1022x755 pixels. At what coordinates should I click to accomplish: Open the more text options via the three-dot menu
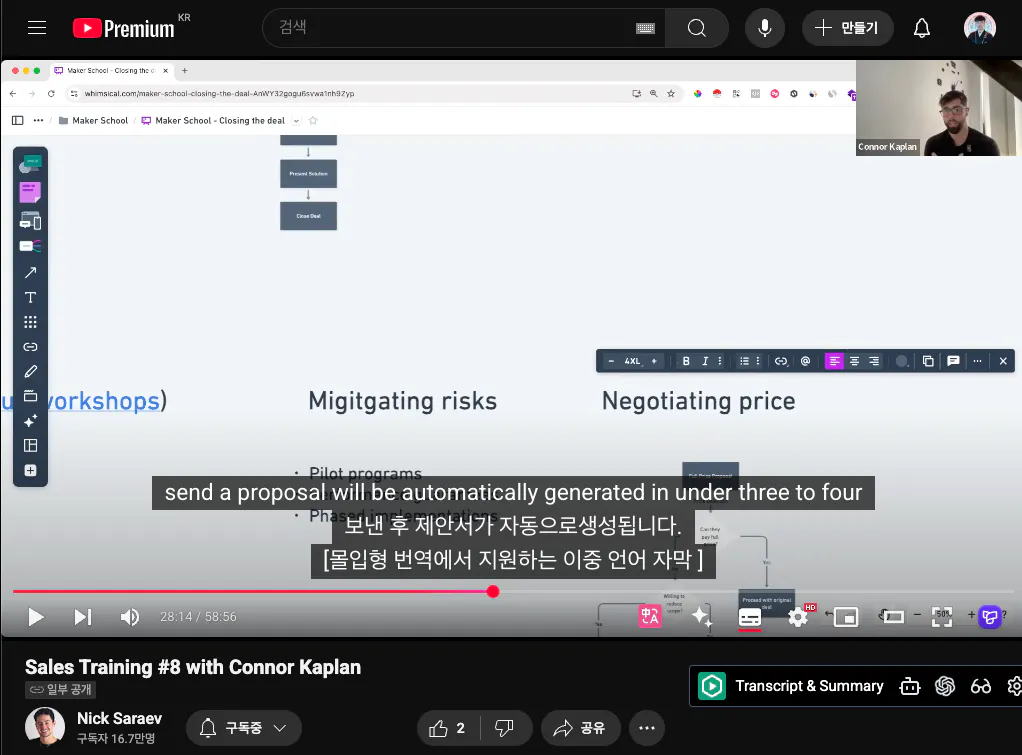point(977,361)
